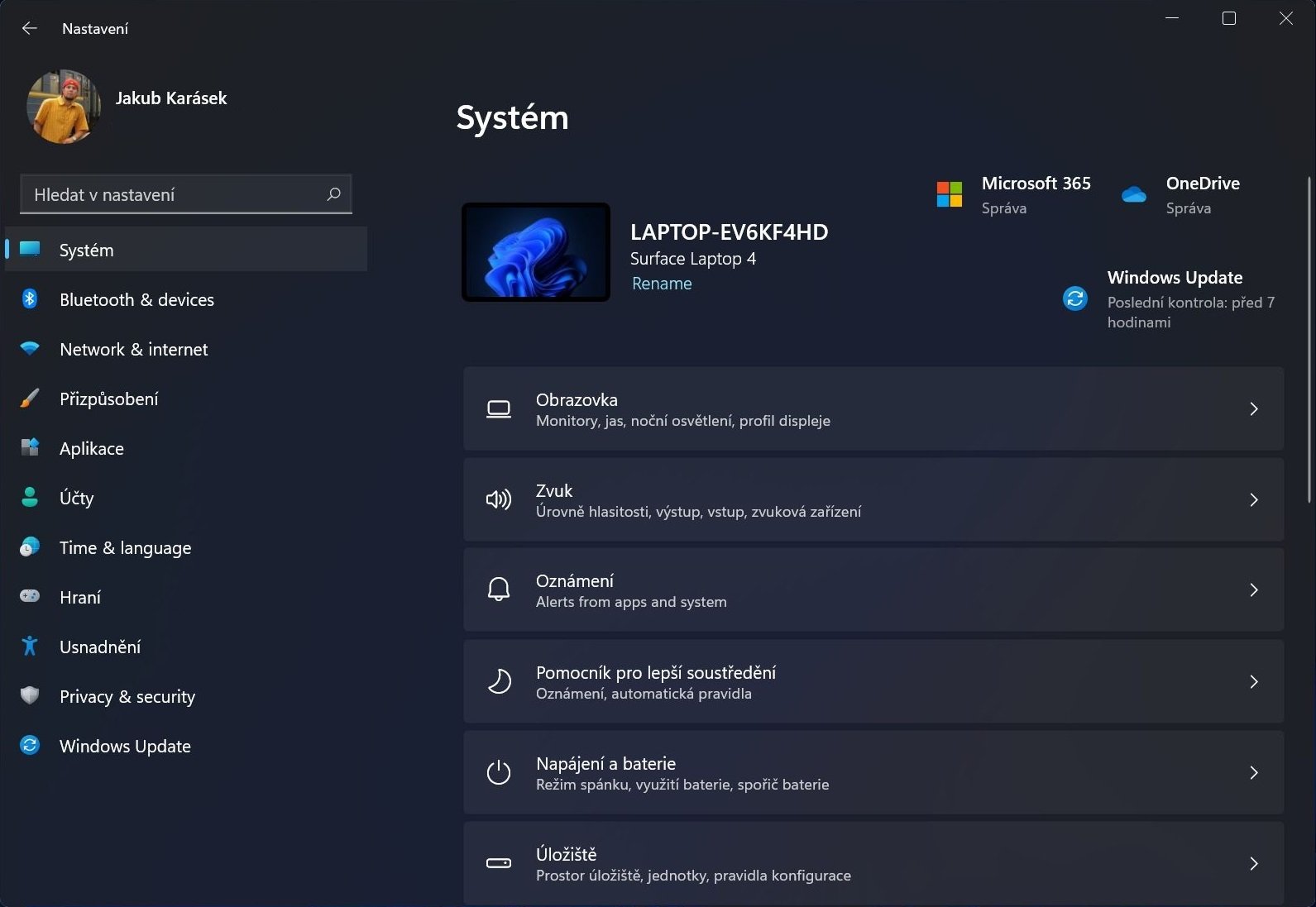Open Windows Update in sidebar
The height and width of the screenshot is (907, 1316).
pos(186,746)
